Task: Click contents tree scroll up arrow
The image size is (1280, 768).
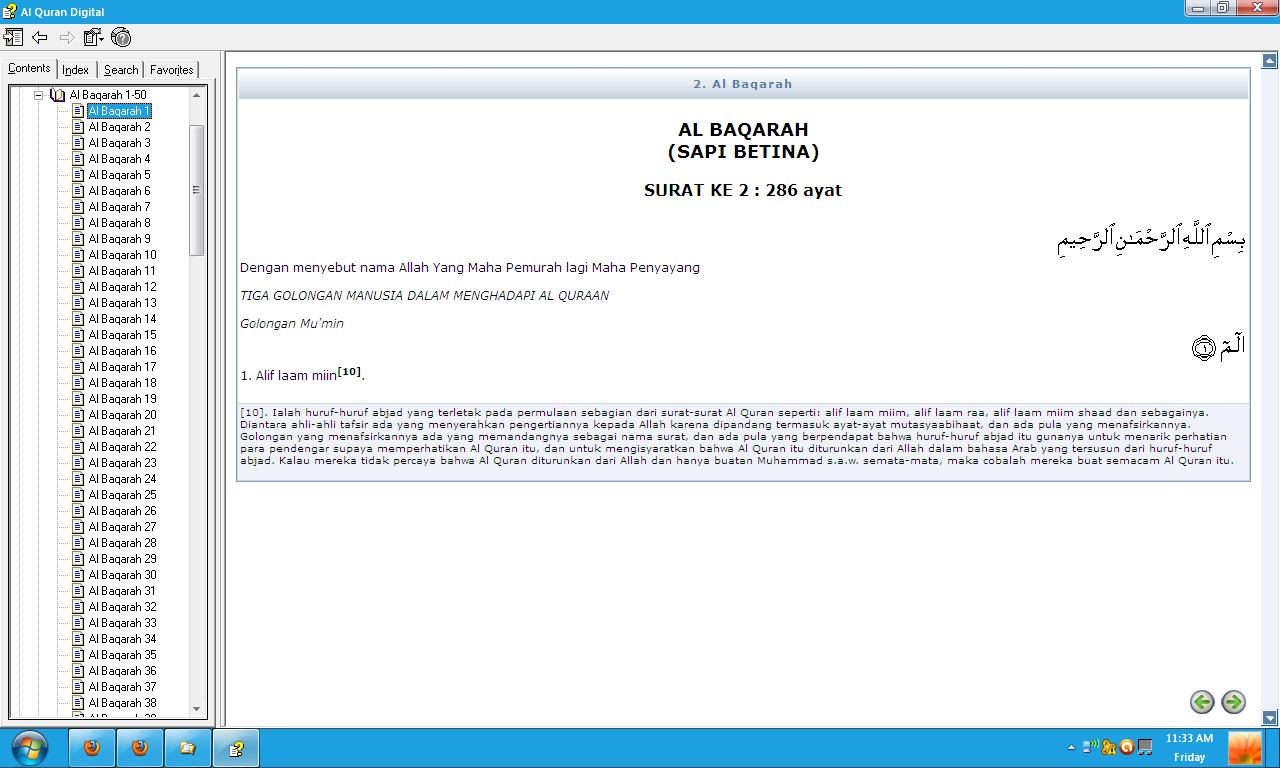Action: [196, 95]
